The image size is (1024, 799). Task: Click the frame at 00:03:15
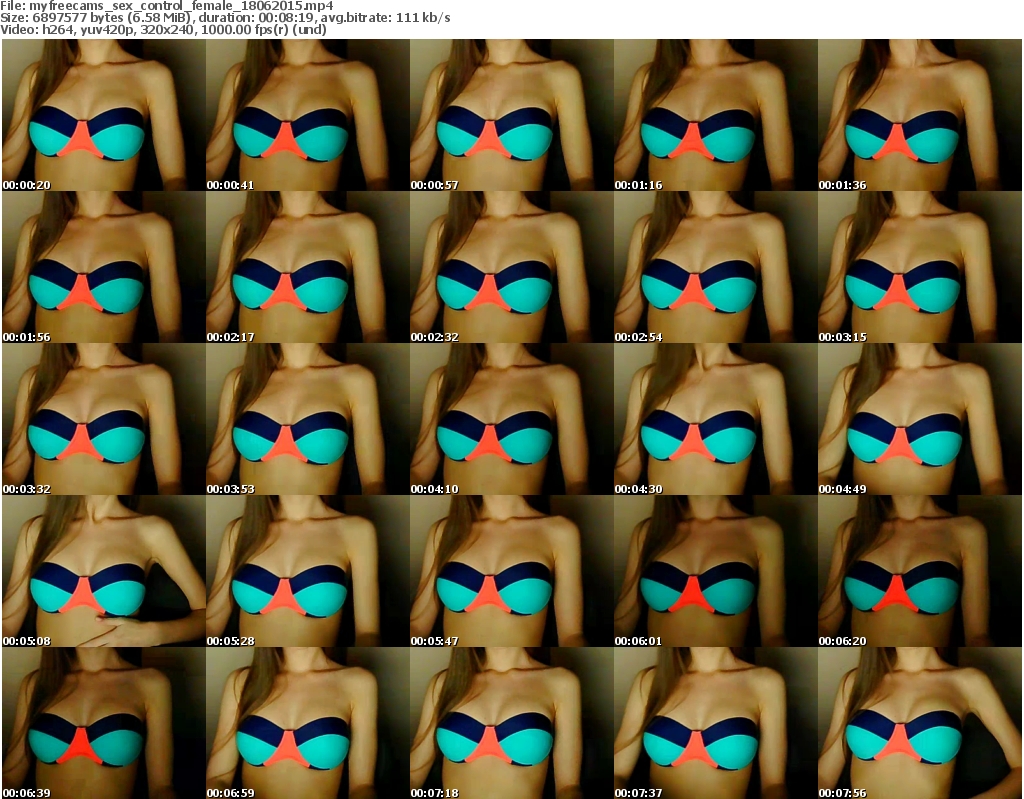pos(919,267)
